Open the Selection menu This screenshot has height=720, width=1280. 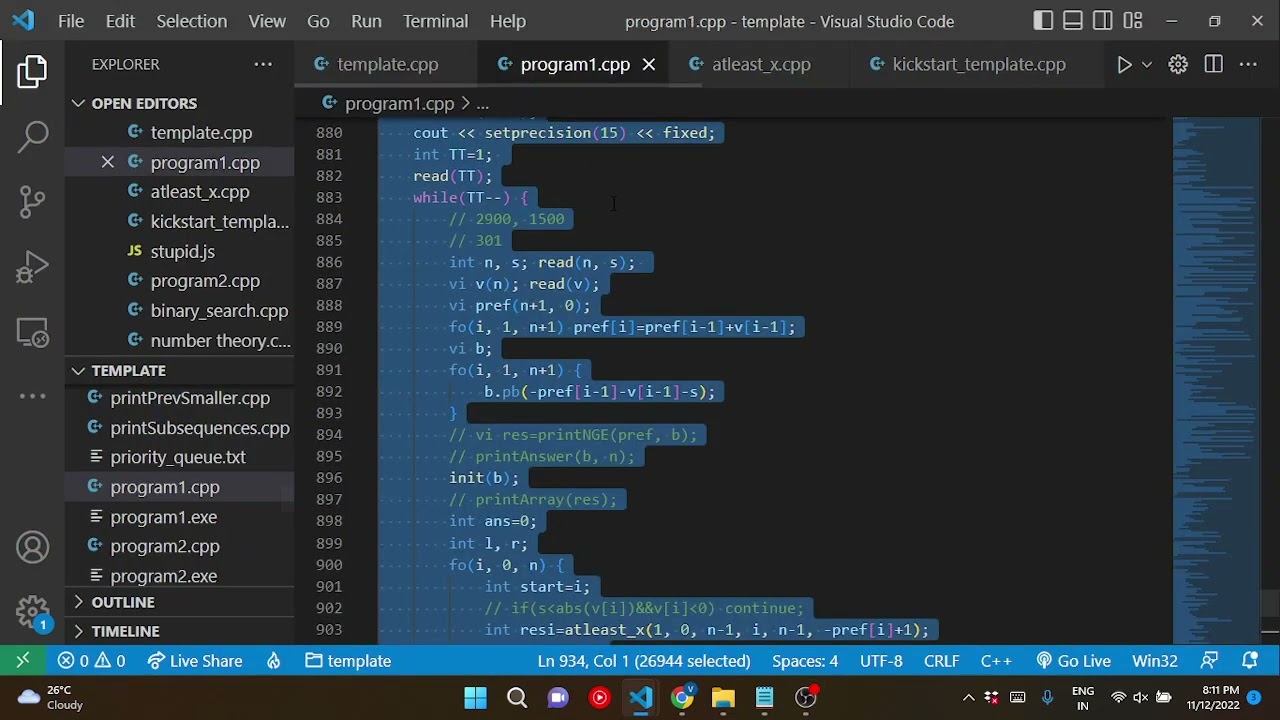click(191, 21)
